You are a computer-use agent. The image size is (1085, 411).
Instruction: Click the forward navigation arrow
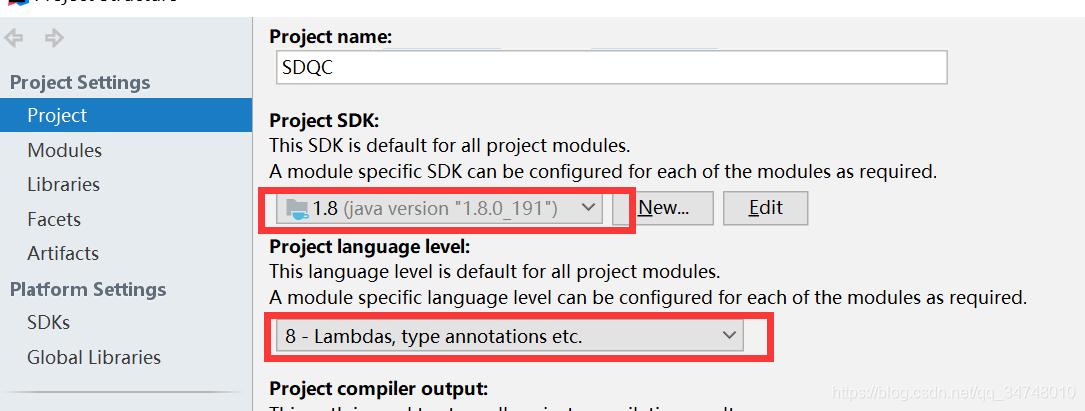54,39
